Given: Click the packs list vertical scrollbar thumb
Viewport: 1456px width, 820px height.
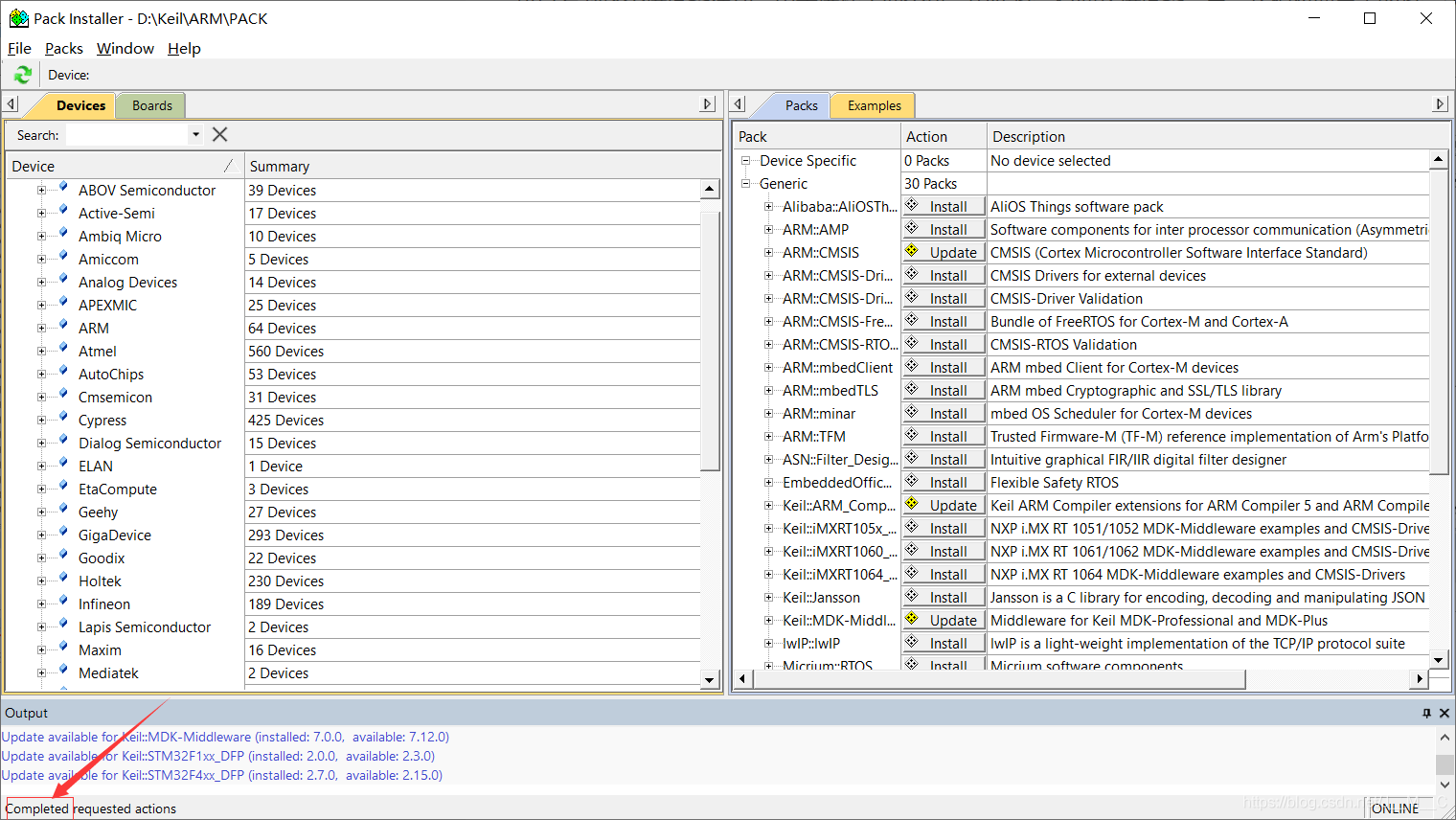Looking at the screenshot, I should coord(1439,321).
